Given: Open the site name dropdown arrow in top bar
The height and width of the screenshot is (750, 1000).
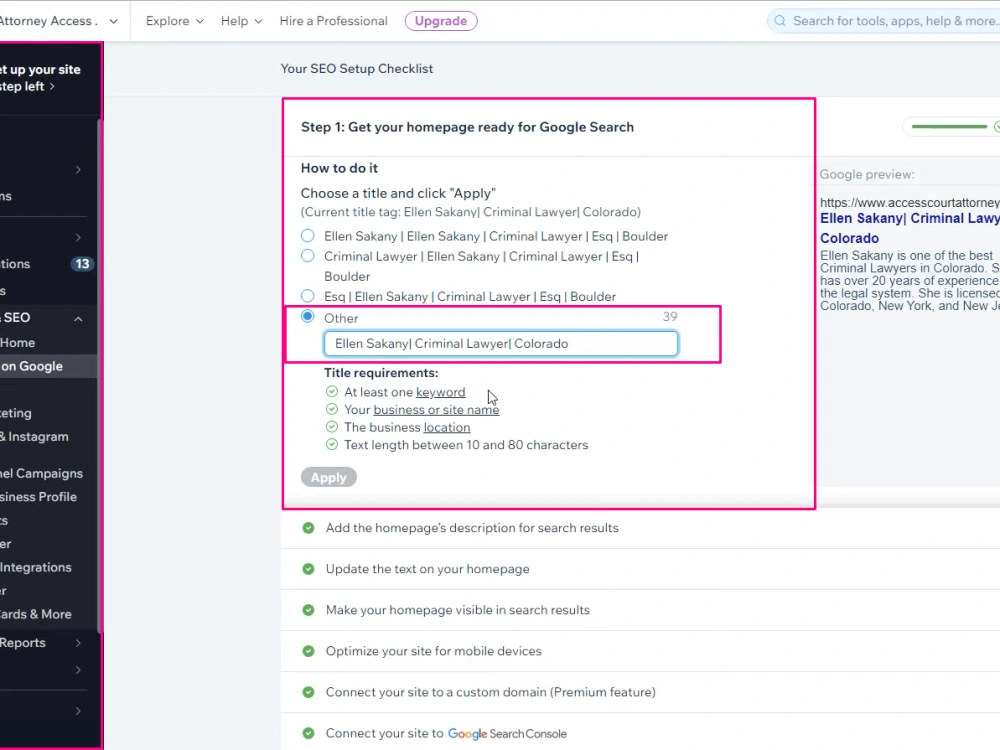Looking at the screenshot, I should click(x=114, y=21).
